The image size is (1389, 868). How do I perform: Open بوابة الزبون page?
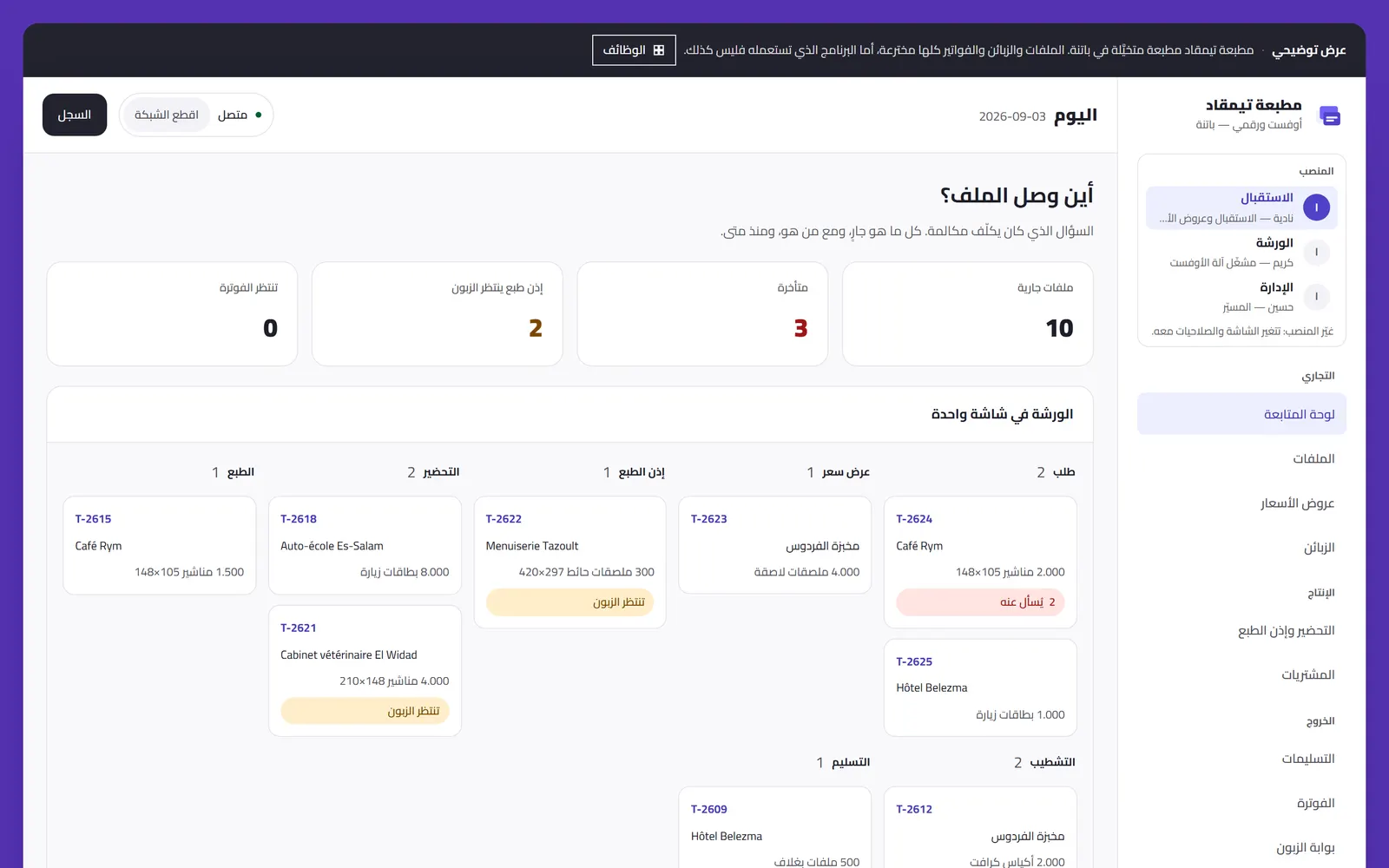(x=1241, y=847)
